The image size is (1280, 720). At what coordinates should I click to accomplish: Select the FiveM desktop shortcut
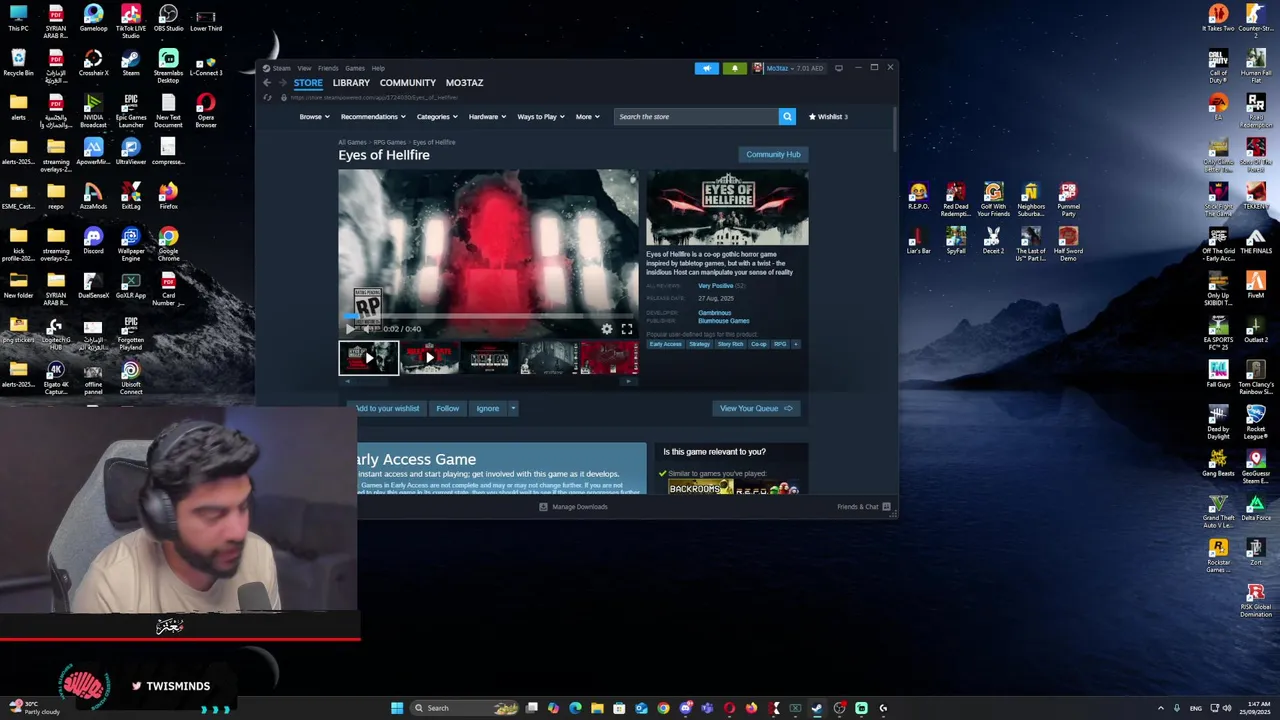(x=1256, y=287)
